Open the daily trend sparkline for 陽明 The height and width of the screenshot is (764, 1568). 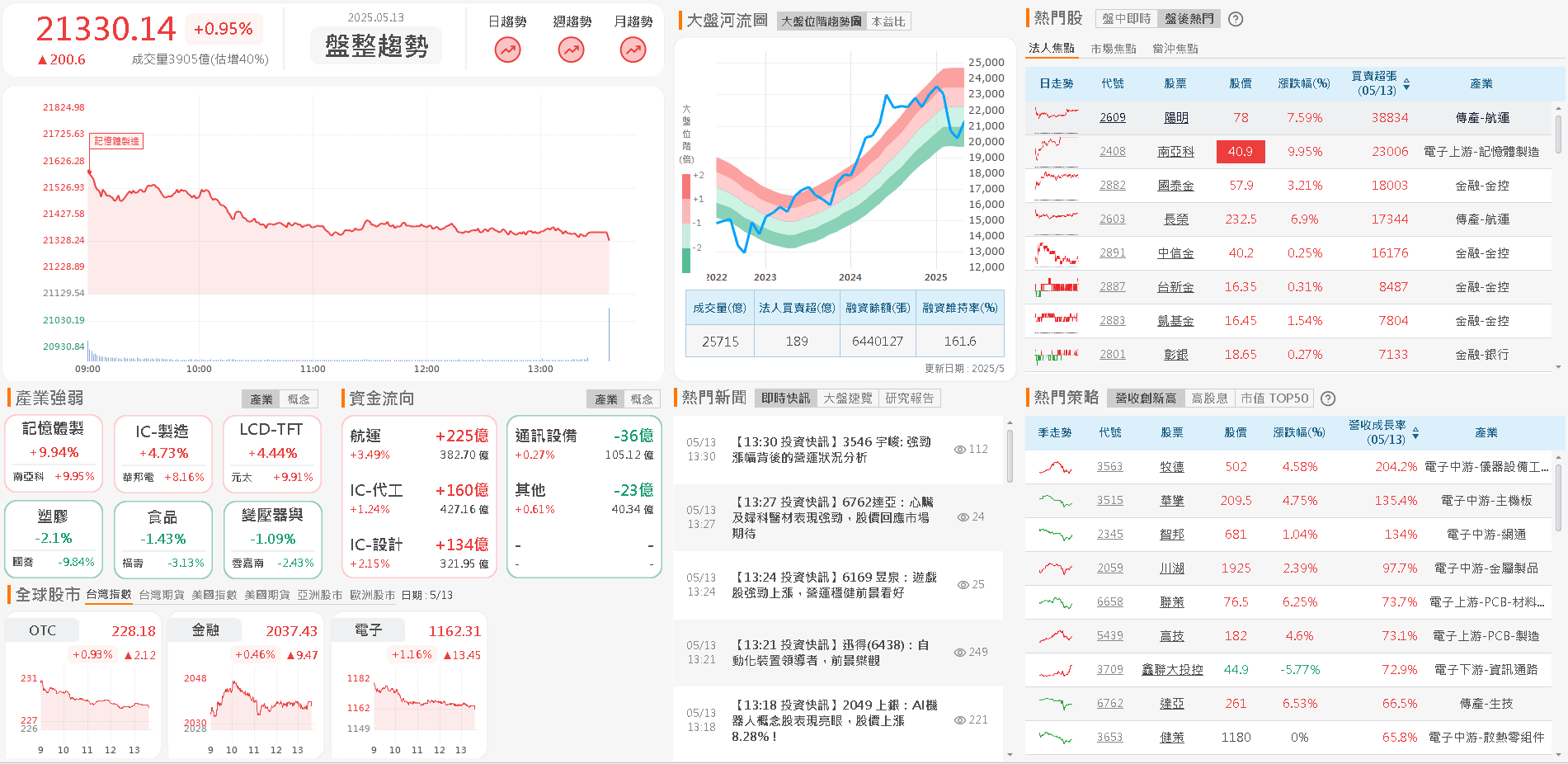pyautogui.click(x=1057, y=117)
